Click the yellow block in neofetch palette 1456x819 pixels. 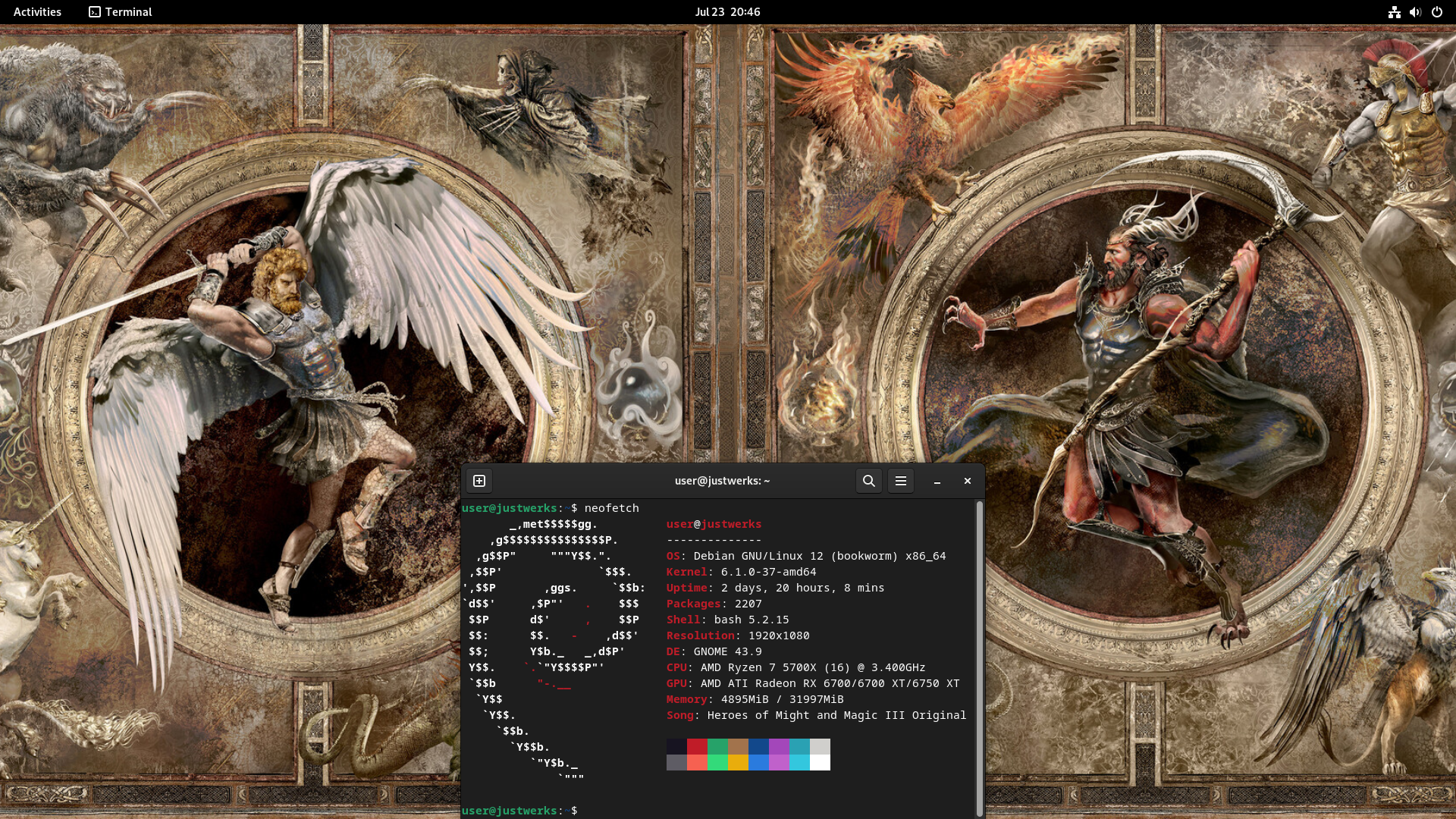coord(738,762)
